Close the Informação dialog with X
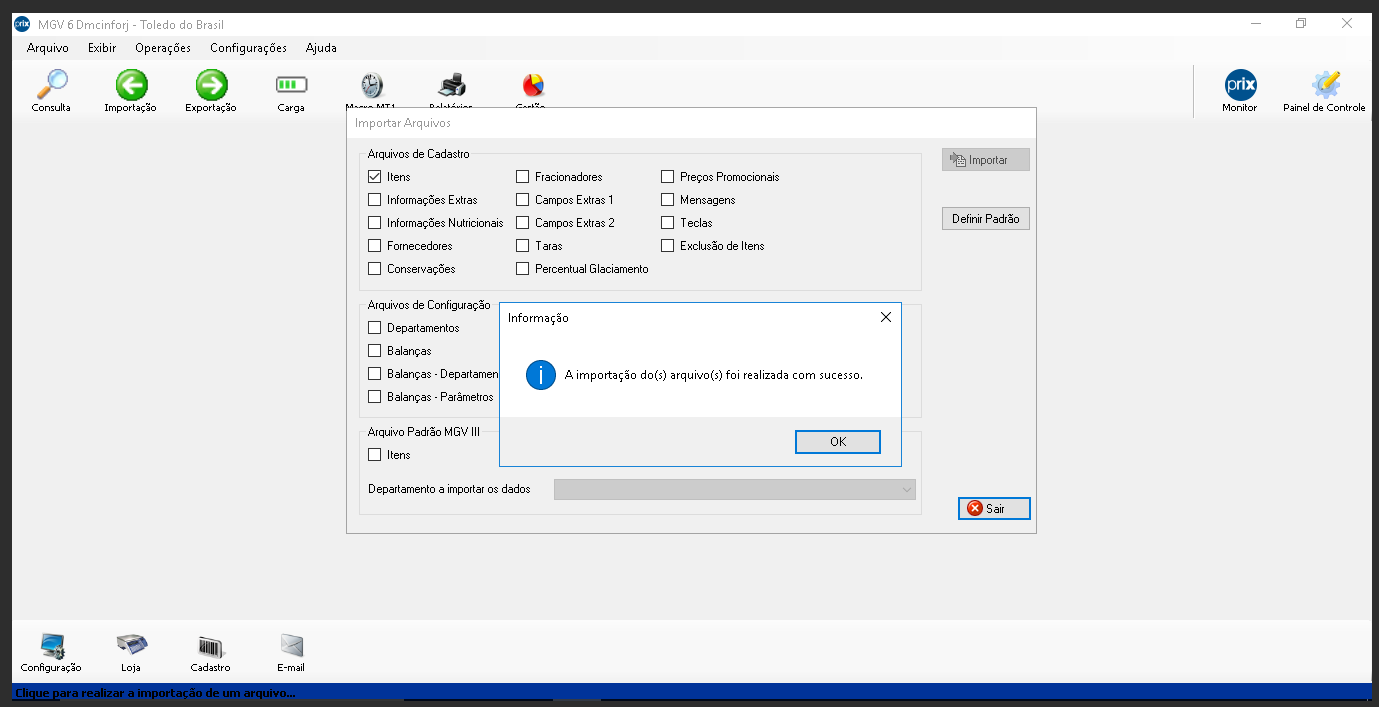 click(885, 317)
